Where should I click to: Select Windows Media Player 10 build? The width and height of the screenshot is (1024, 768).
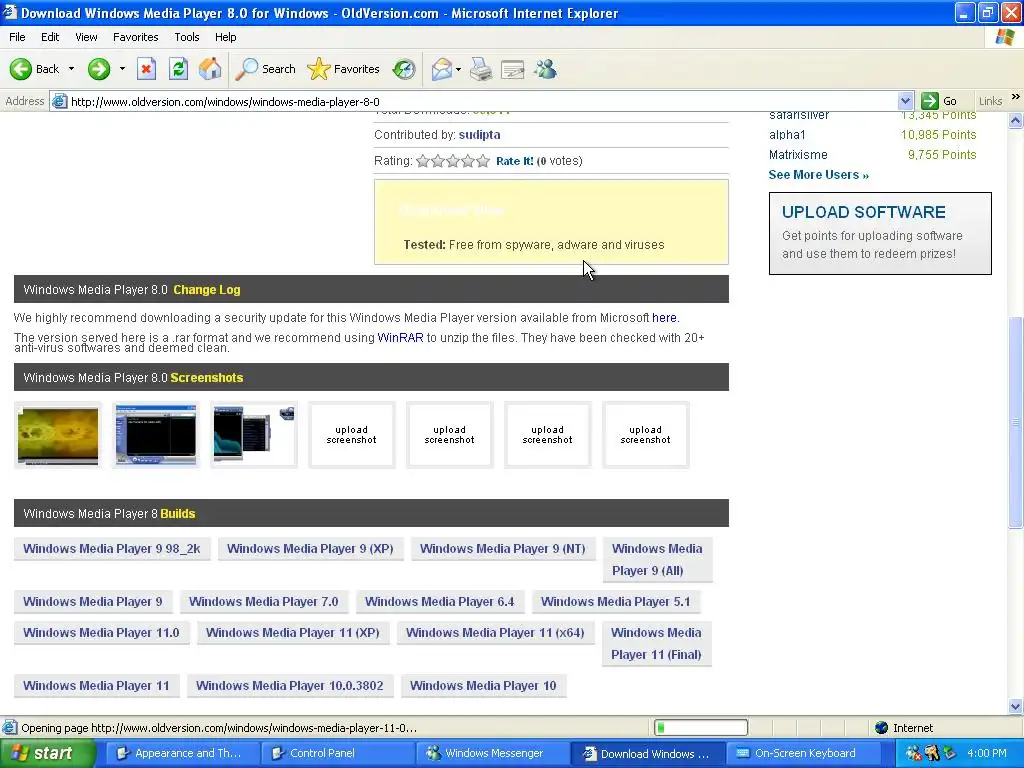[x=483, y=686]
